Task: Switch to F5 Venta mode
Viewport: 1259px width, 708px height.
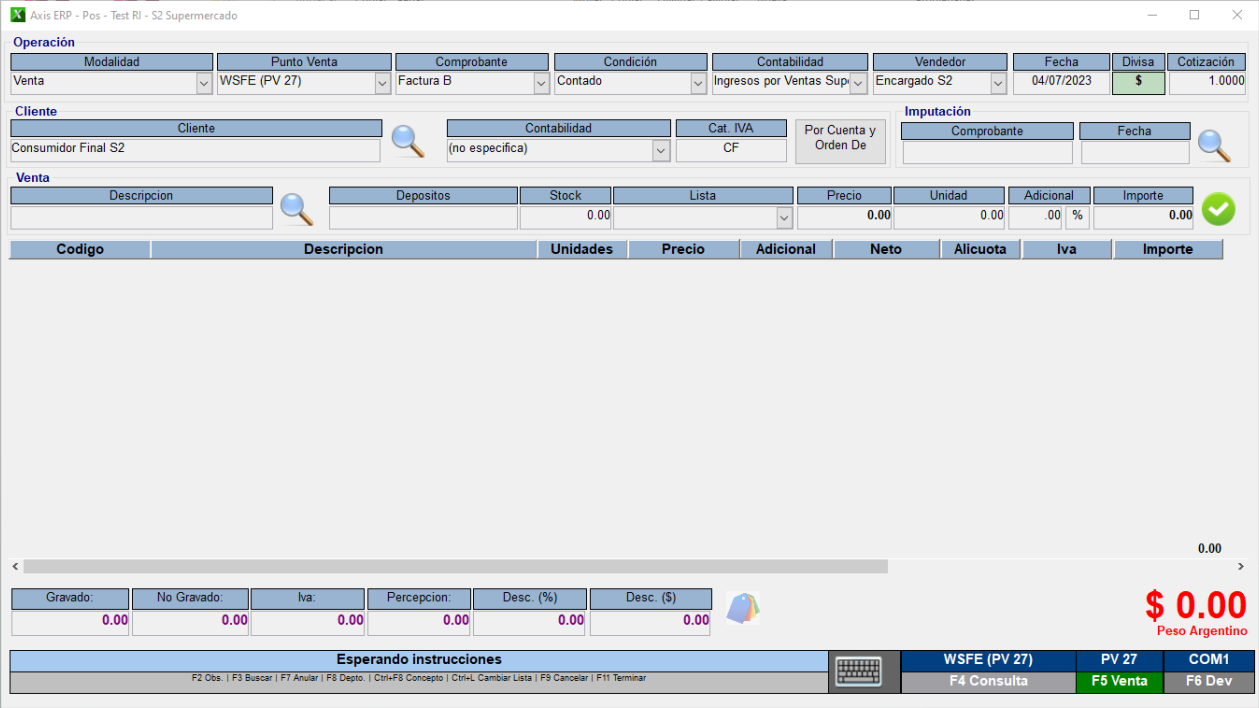Action: tap(1118, 681)
